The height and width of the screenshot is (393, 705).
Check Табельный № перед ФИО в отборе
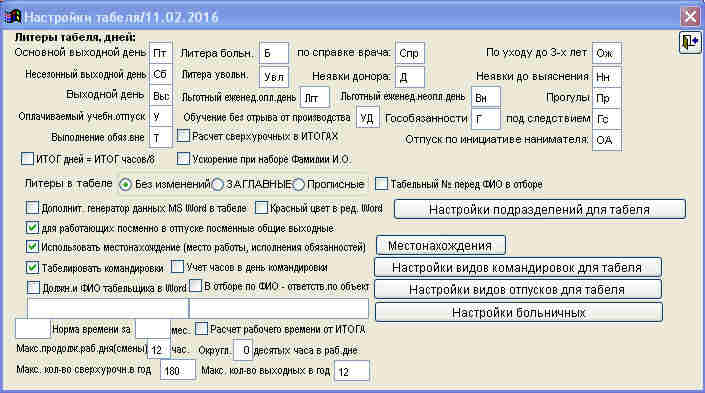coord(381,183)
